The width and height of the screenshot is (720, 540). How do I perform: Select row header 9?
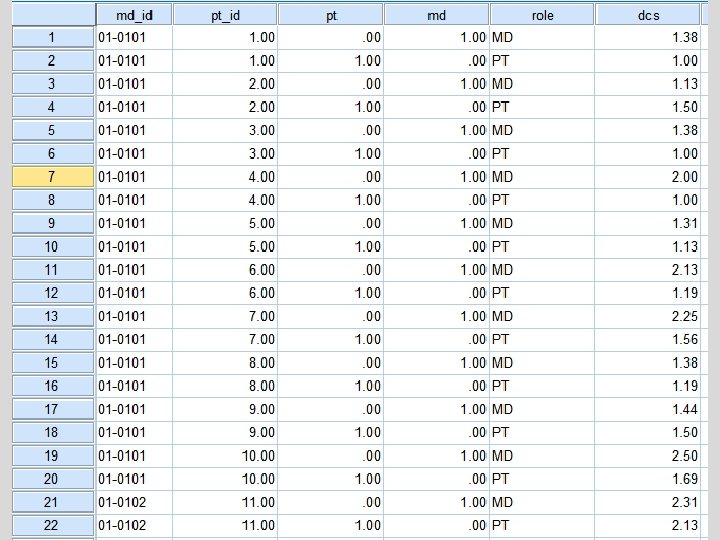(x=53, y=223)
